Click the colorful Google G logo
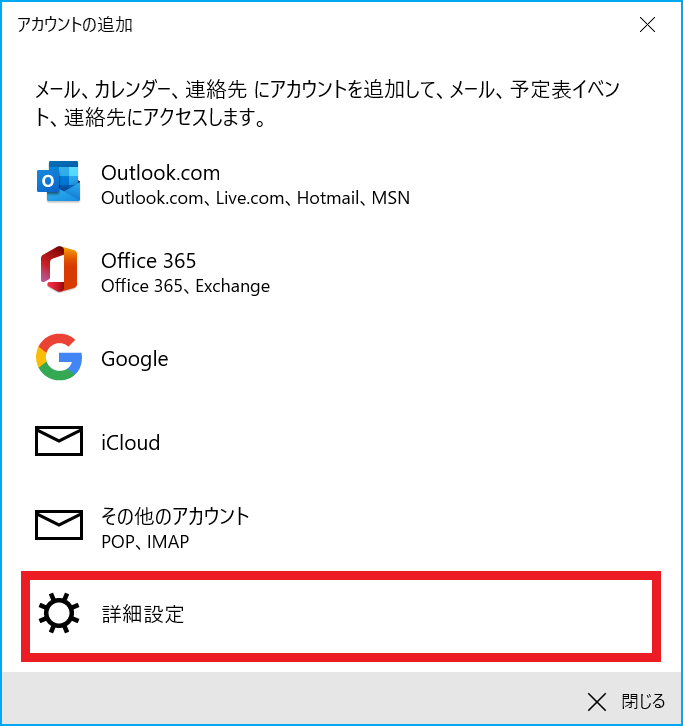 (x=59, y=357)
